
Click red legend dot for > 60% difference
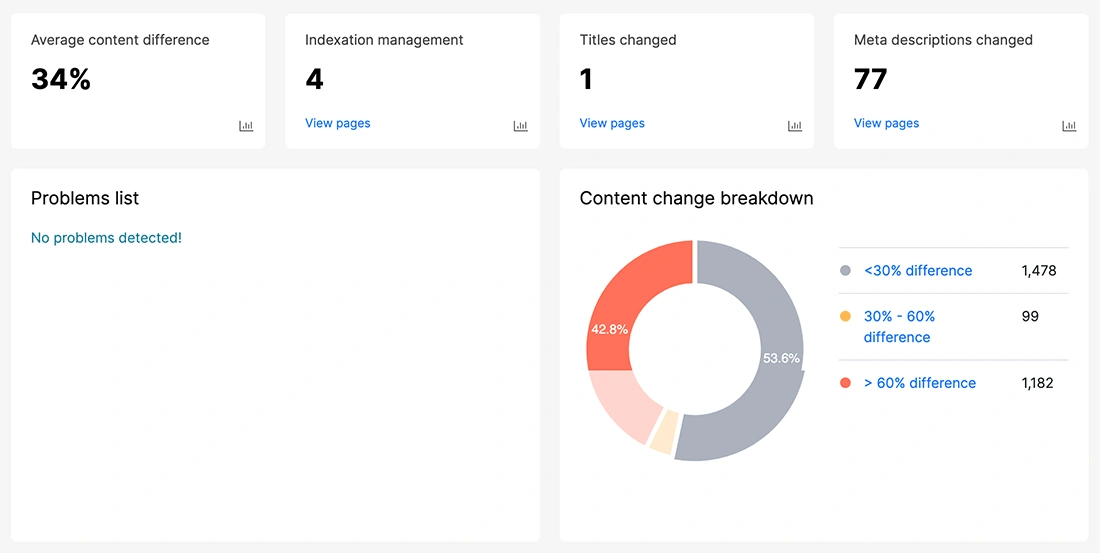845,383
